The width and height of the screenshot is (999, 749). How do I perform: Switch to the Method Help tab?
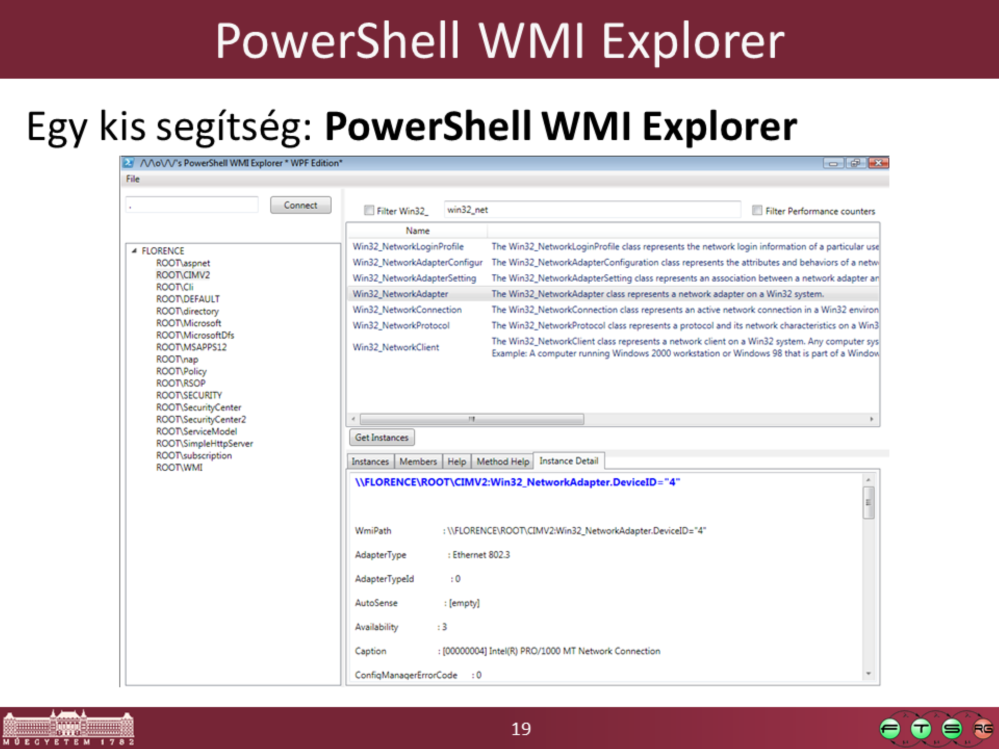pyautogui.click(x=503, y=461)
